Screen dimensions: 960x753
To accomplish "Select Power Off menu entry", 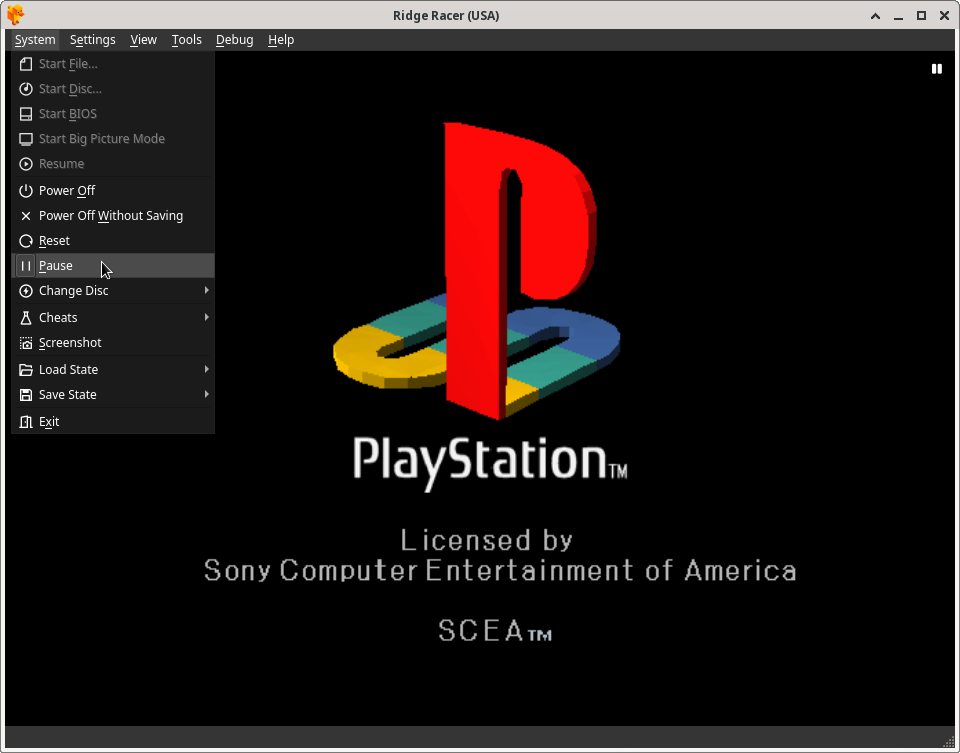I will click(x=113, y=191).
